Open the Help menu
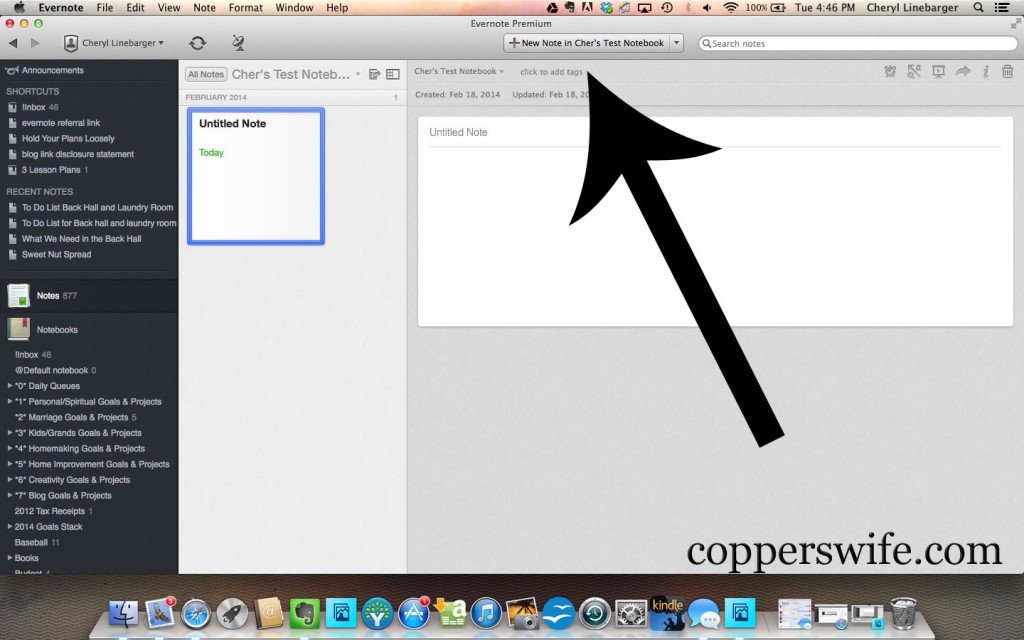1024x640 pixels. (x=337, y=8)
